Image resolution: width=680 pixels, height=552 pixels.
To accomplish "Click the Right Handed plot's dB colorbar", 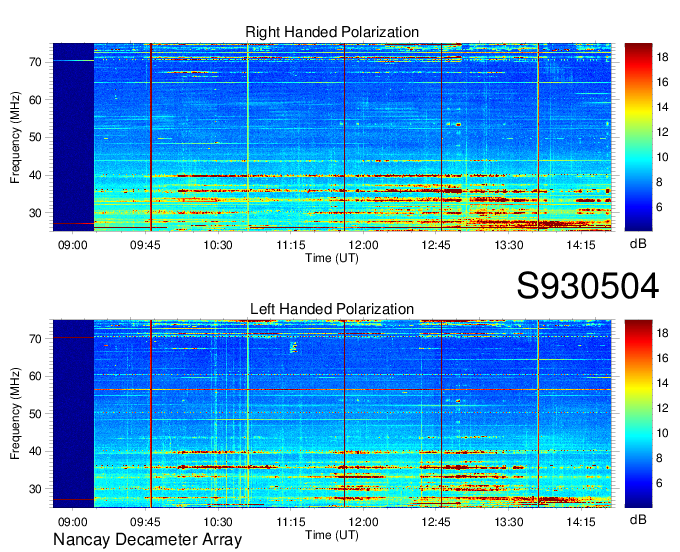I will pyautogui.click(x=638, y=137).
